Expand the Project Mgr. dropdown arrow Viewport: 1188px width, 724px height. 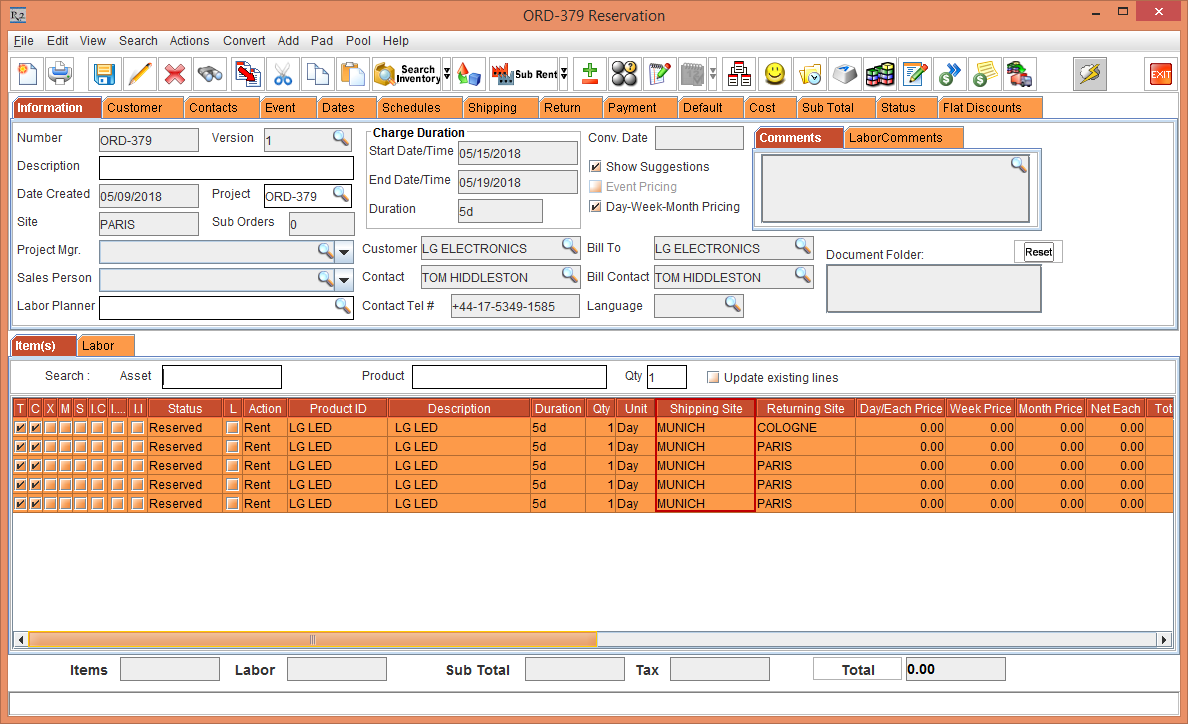(x=344, y=251)
